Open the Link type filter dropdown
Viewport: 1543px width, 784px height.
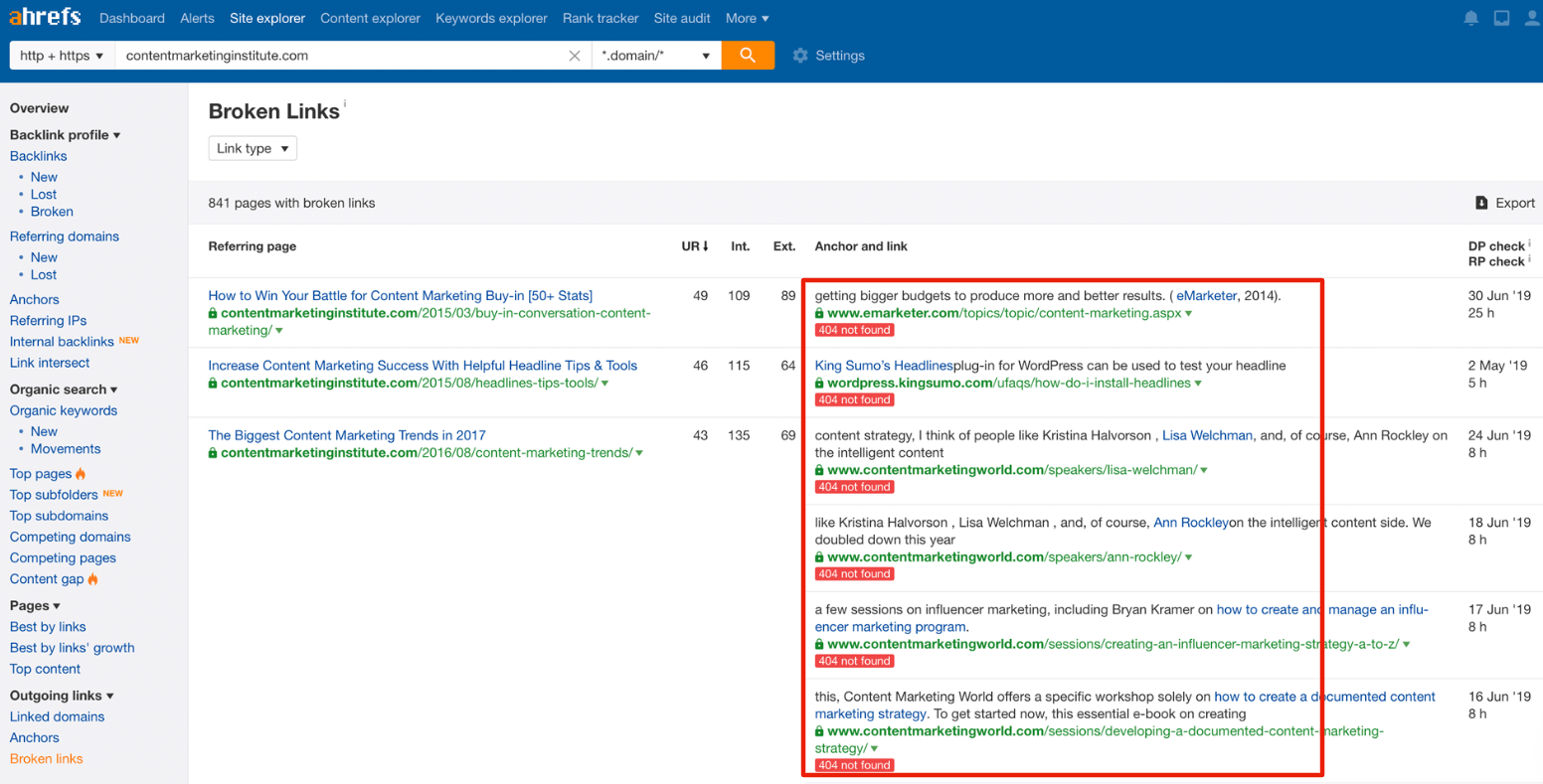pos(253,148)
